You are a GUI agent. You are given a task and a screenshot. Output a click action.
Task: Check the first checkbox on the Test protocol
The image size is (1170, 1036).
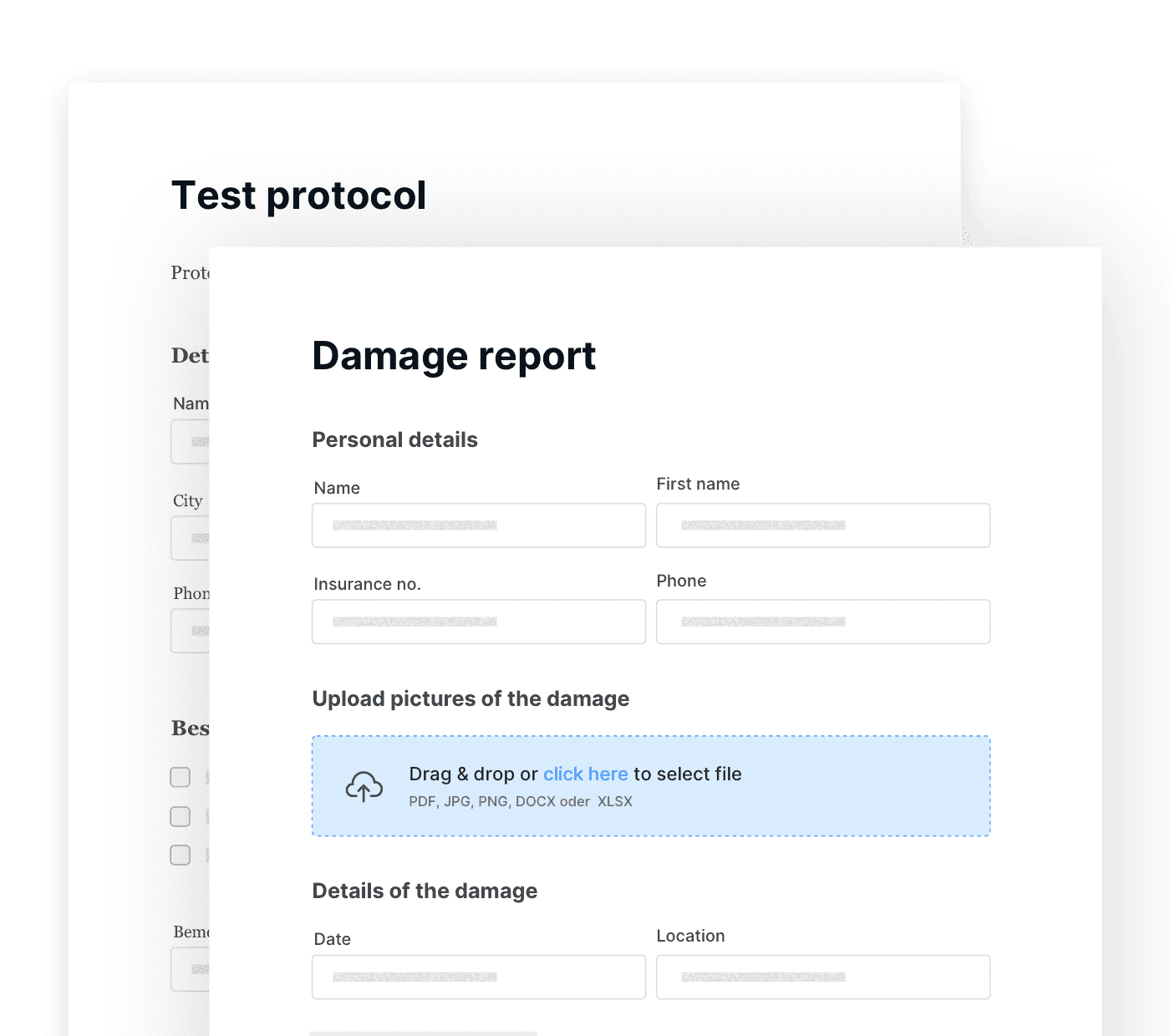click(180, 777)
